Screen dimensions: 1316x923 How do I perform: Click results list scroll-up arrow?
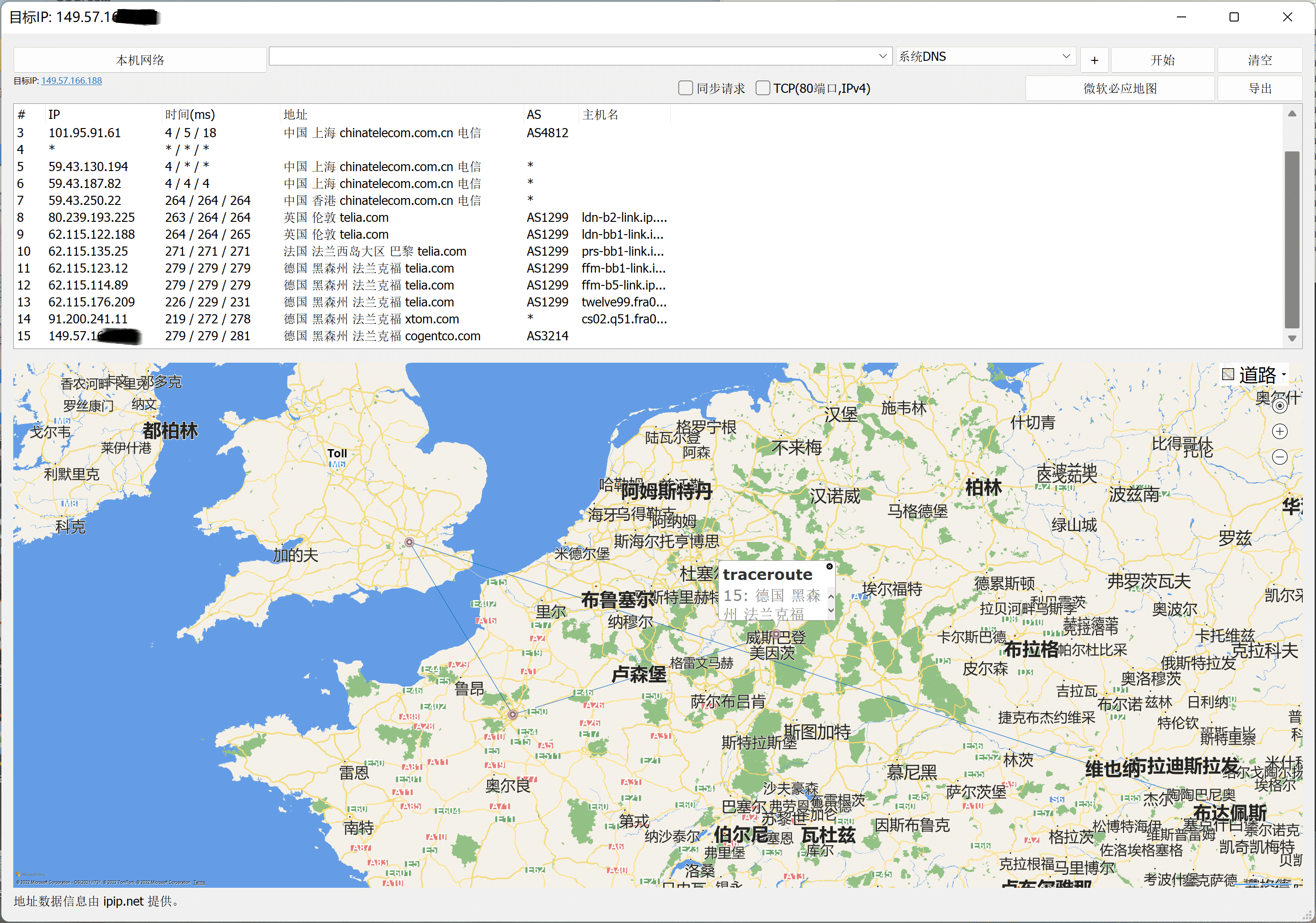1291,113
